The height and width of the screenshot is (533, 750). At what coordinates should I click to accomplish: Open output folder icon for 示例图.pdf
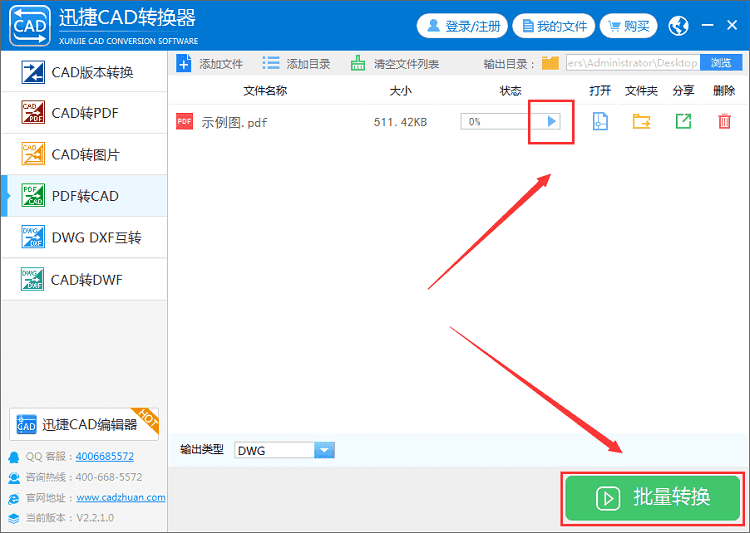[641, 121]
